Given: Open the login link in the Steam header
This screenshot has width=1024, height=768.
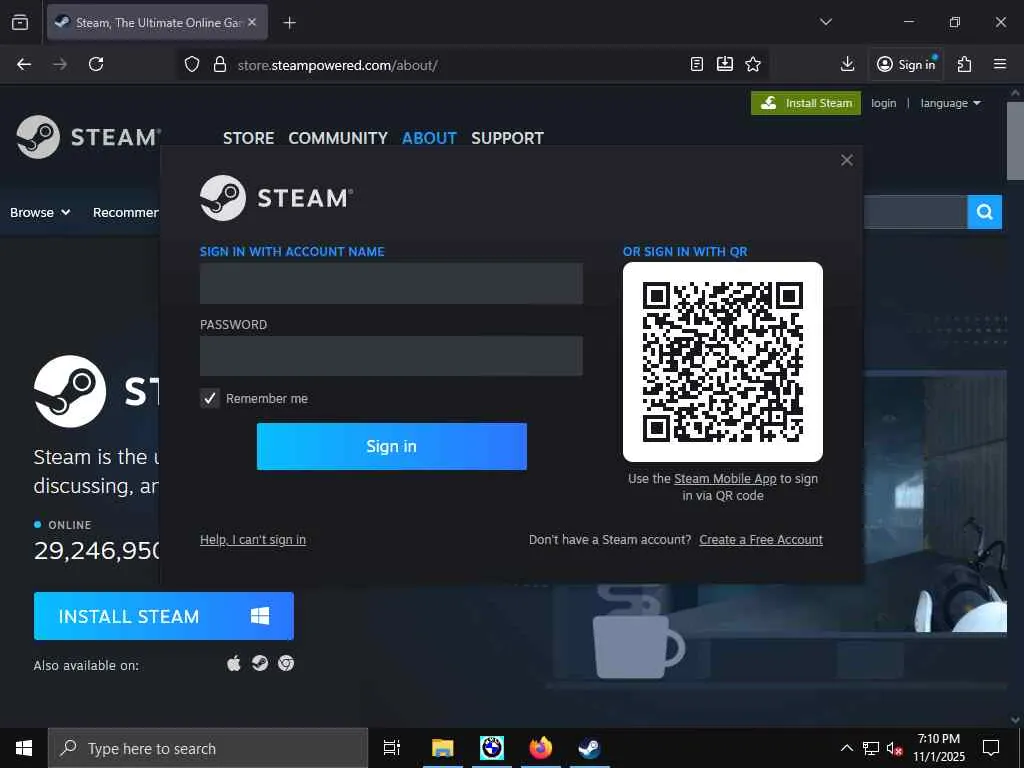Looking at the screenshot, I should pos(883,103).
